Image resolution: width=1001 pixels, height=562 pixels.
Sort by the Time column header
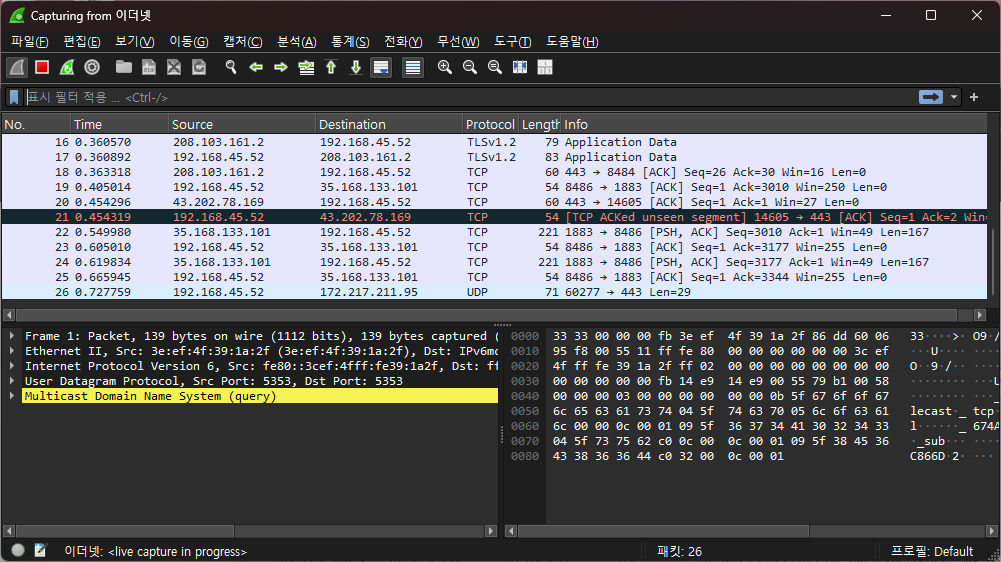click(x=119, y=125)
